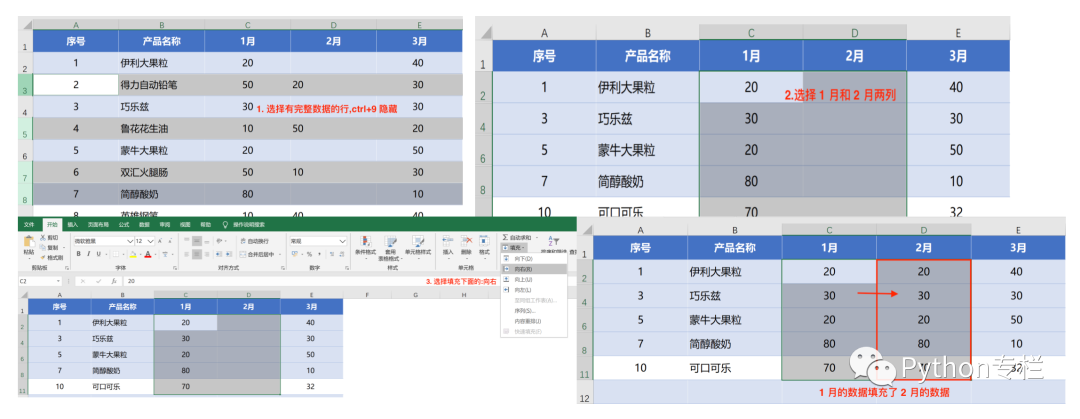Open Conditional Formatting (条件格式)

(x=366, y=247)
